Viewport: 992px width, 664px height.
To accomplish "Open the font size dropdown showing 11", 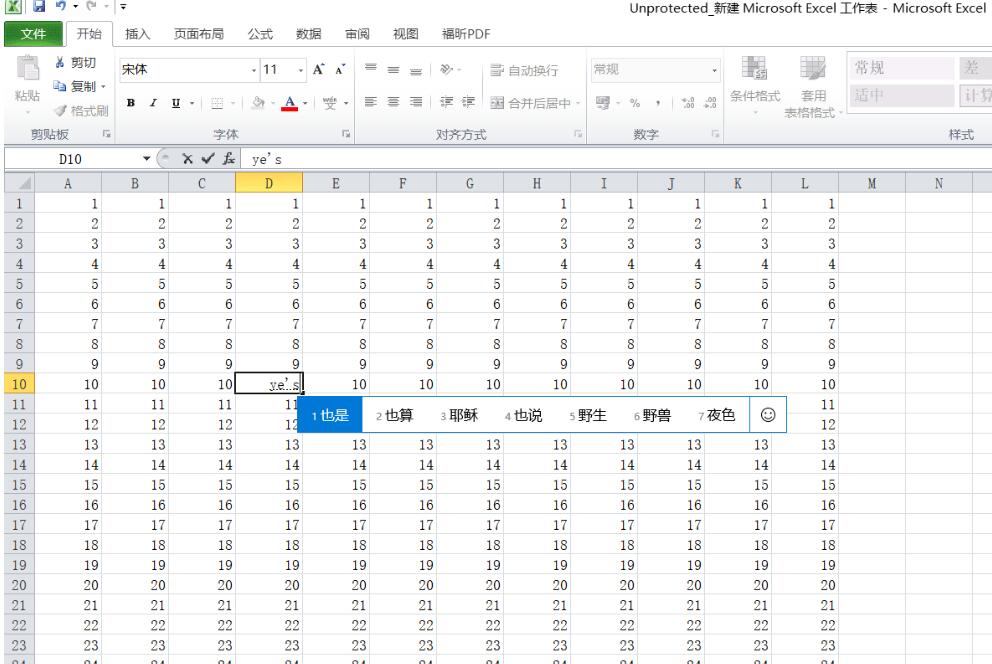I will pos(301,70).
